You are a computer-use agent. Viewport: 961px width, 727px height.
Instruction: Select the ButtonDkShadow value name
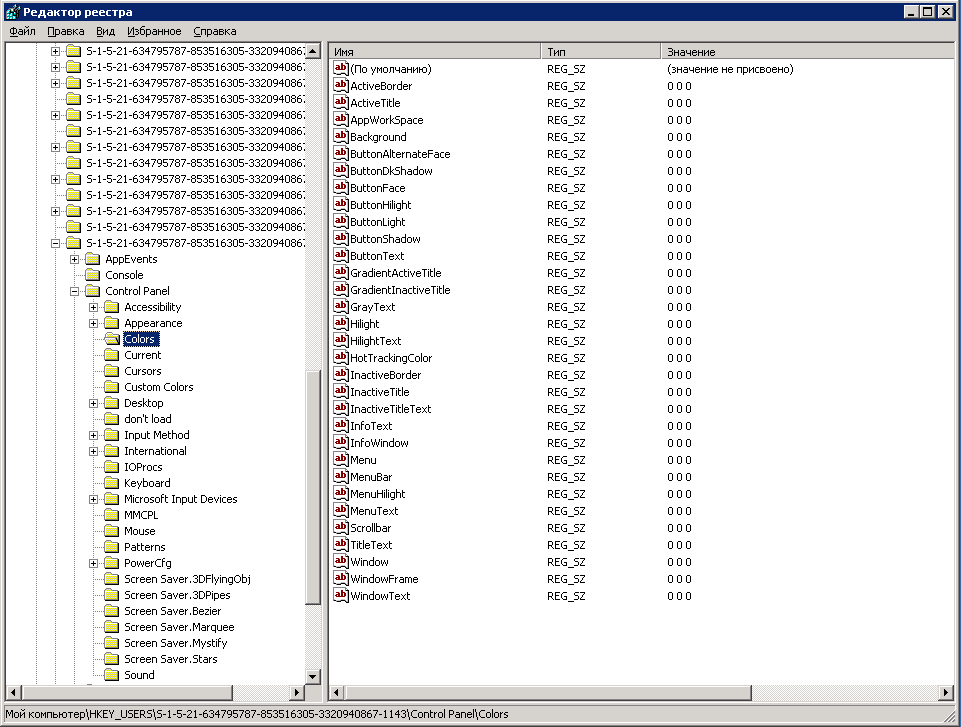pos(391,170)
